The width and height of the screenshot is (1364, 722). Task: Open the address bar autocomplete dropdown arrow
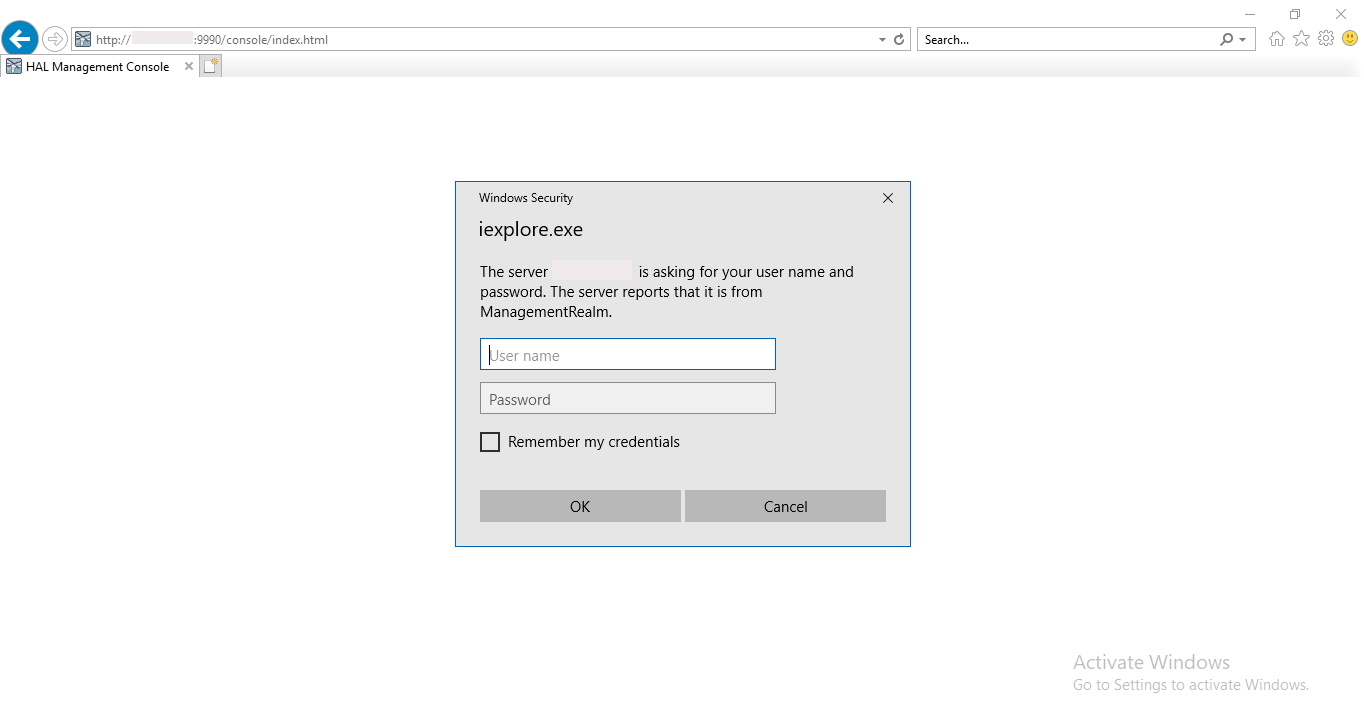tap(882, 40)
